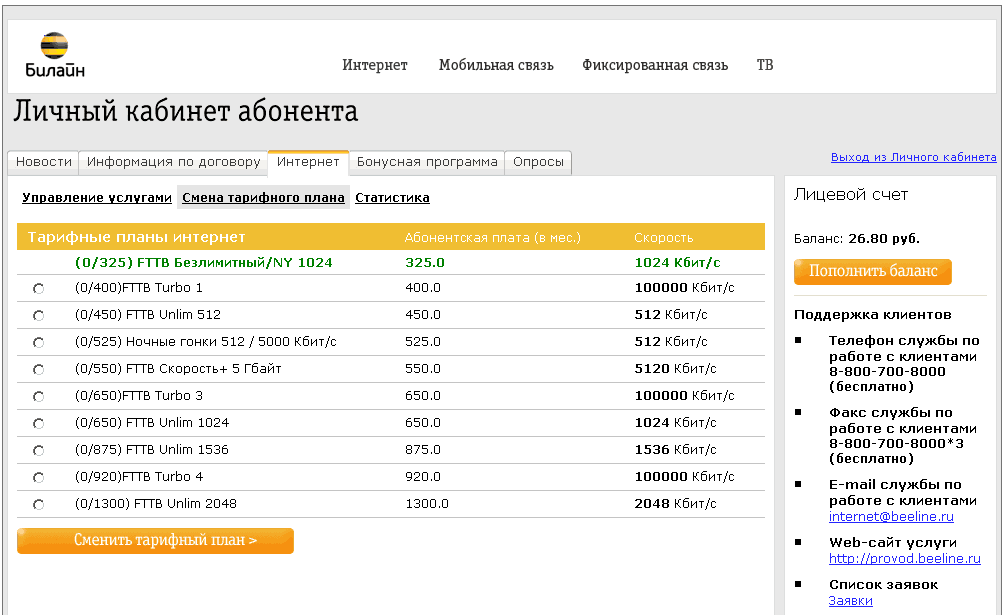
Task: Click the (0/400)FTTB Turbo 1 plan name
Action: (139, 288)
